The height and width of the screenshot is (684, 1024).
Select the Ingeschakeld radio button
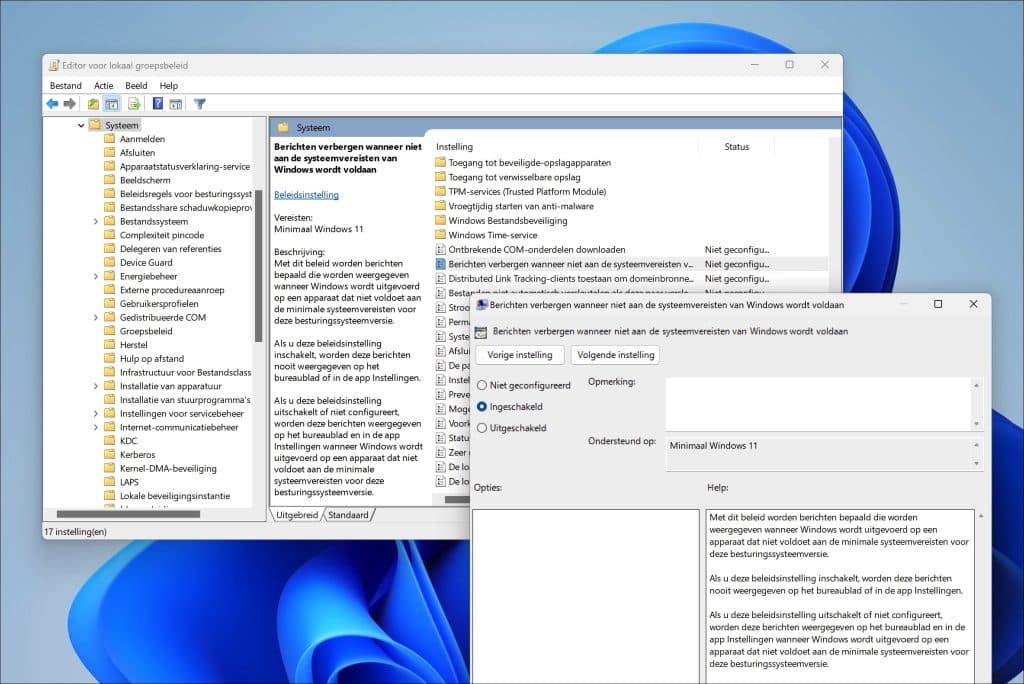click(482, 406)
